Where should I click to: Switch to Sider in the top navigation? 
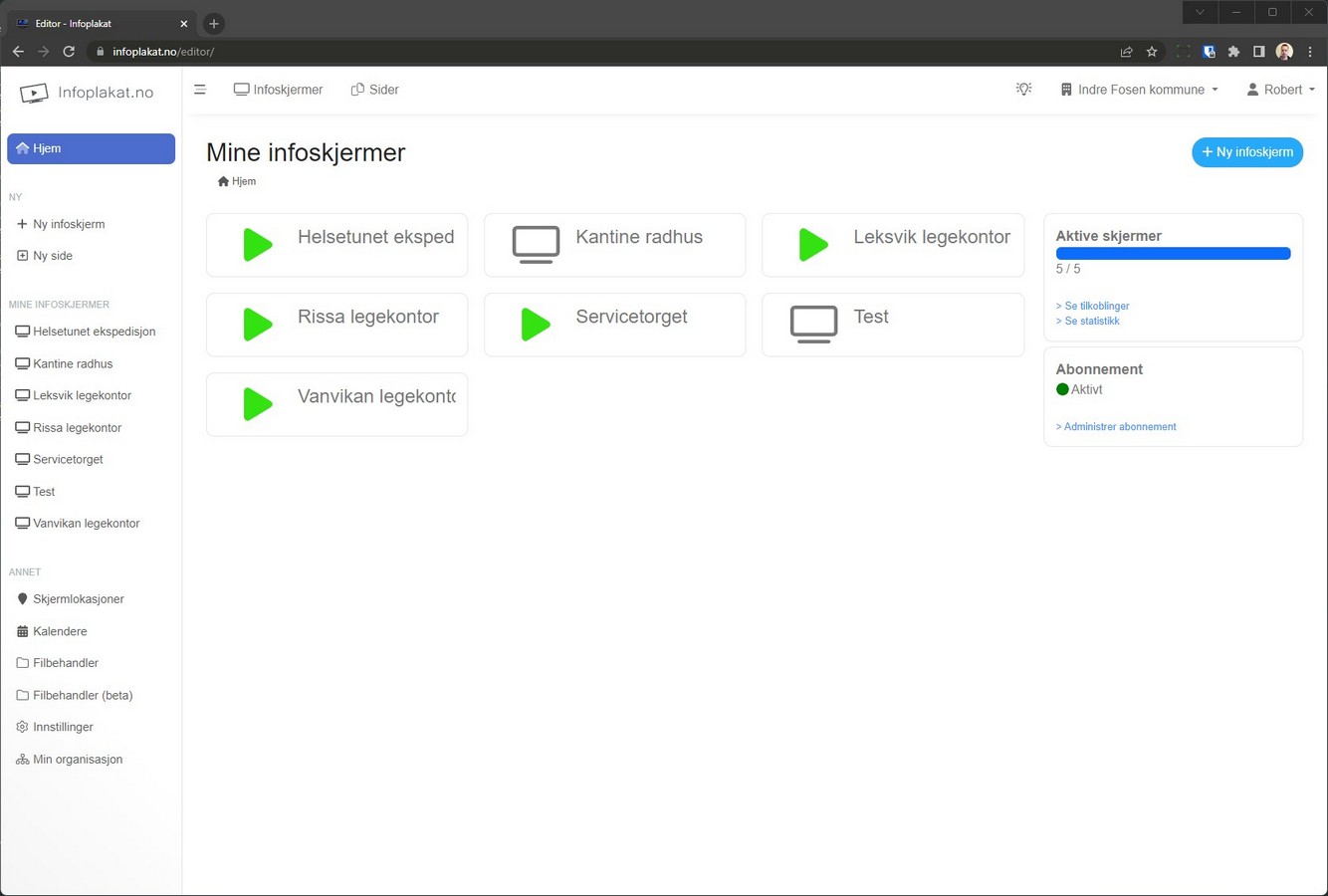(375, 90)
